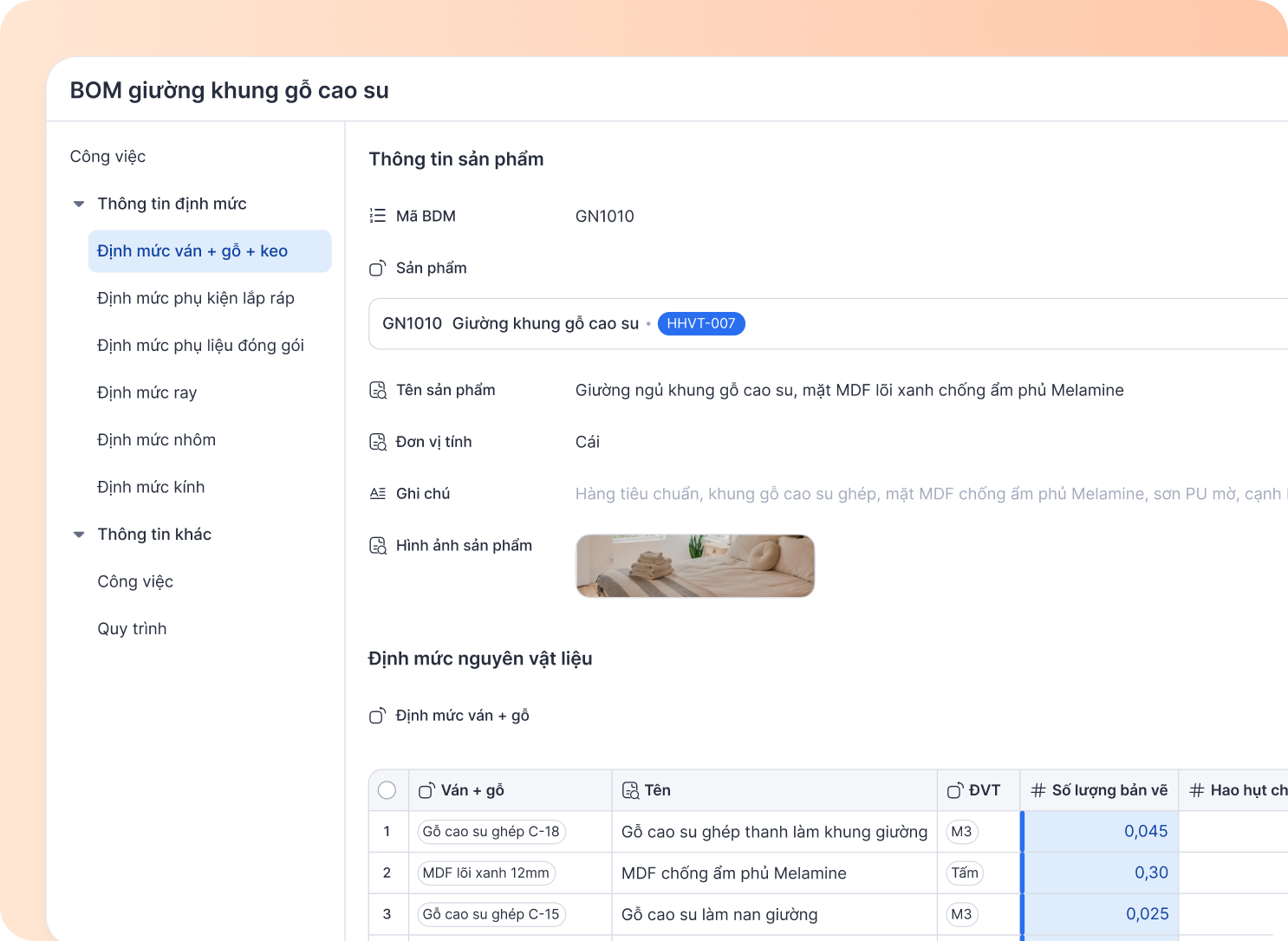Click the hash icon in Số lượng bản vẽ header
Image resolution: width=1288 pixels, height=941 pixels.
(x=1038, y=790)
